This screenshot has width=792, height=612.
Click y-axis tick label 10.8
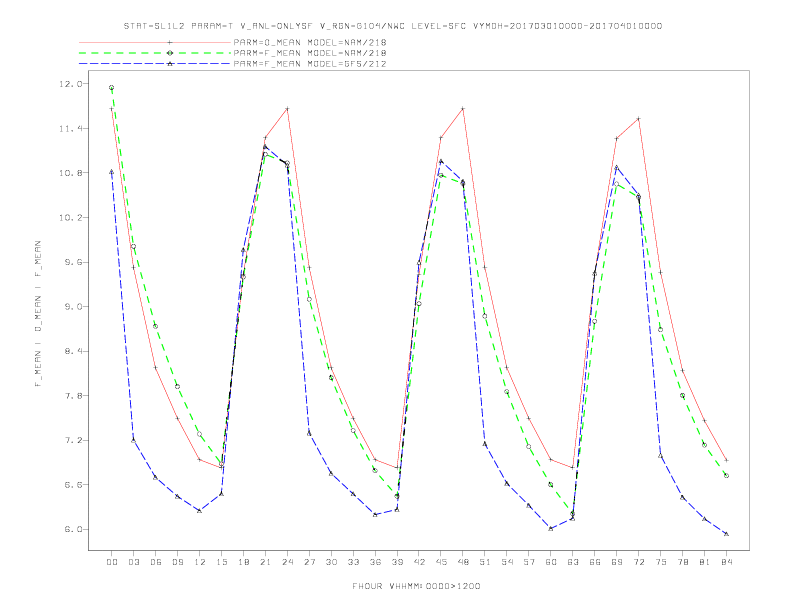tap(70, 173)
